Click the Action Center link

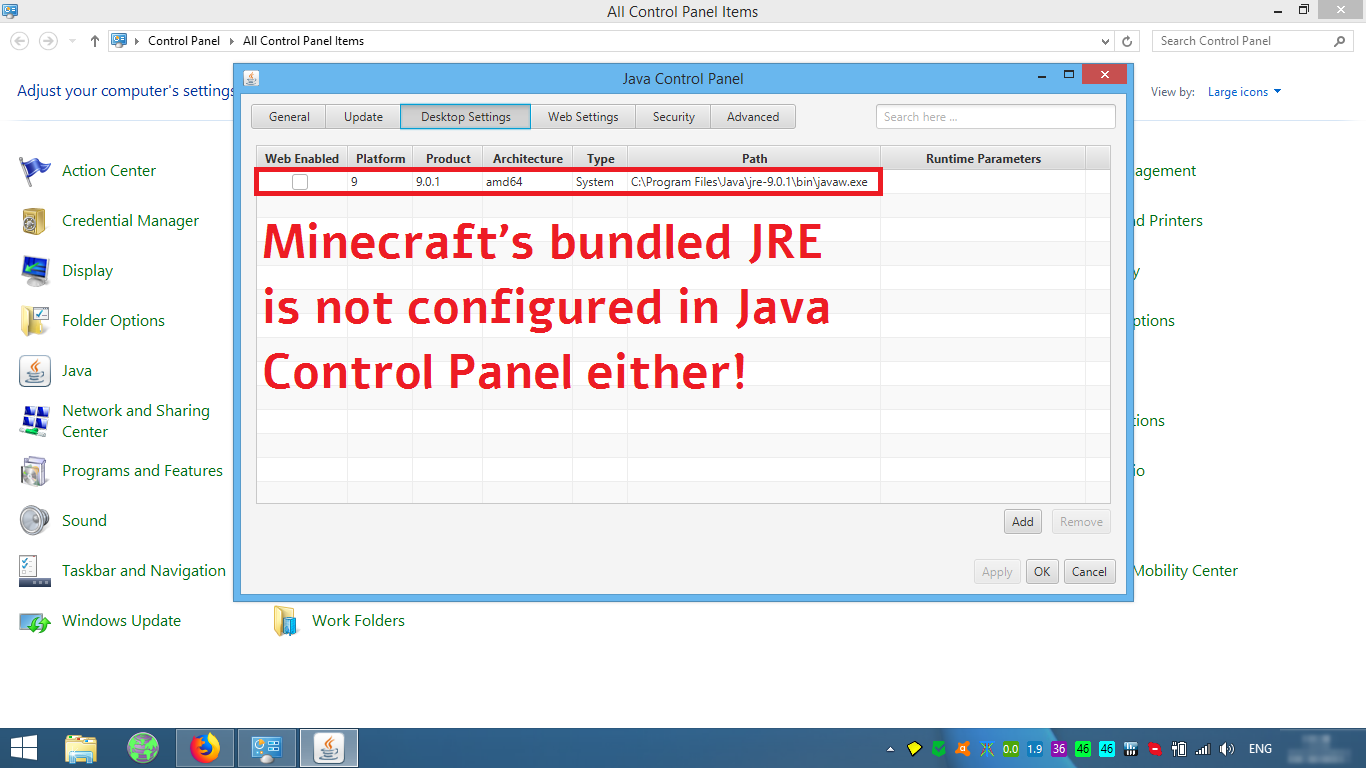(x=109, y=171)
